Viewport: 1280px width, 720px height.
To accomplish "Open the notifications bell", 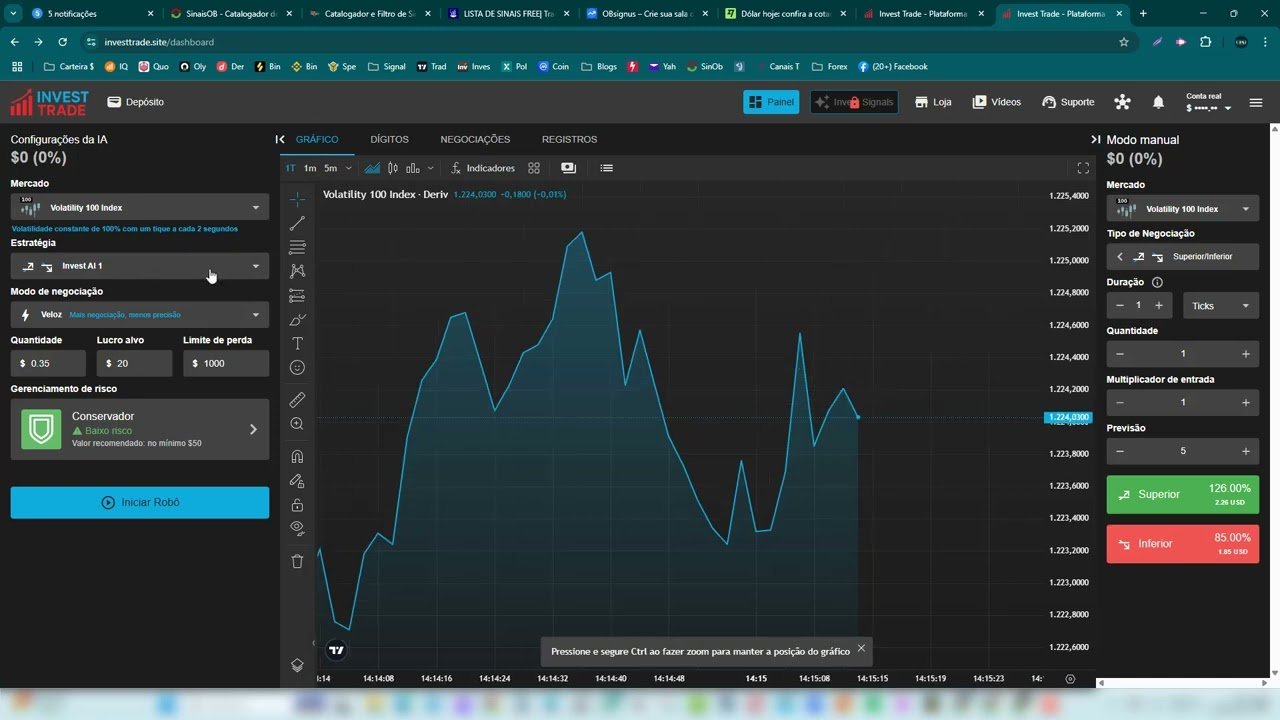I will coord(1158,102).
